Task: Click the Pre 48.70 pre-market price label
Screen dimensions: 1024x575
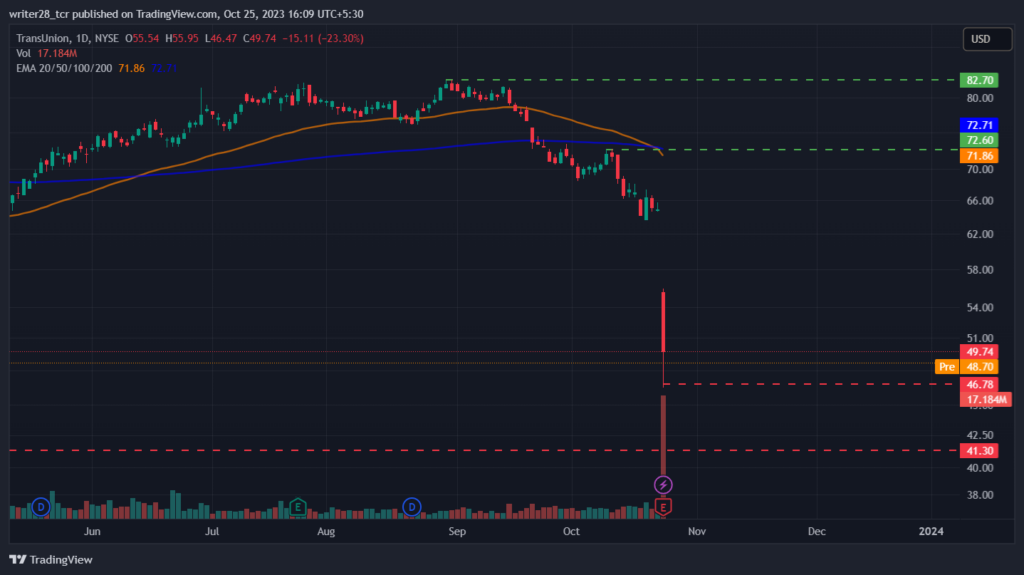Action: (967, 367)
